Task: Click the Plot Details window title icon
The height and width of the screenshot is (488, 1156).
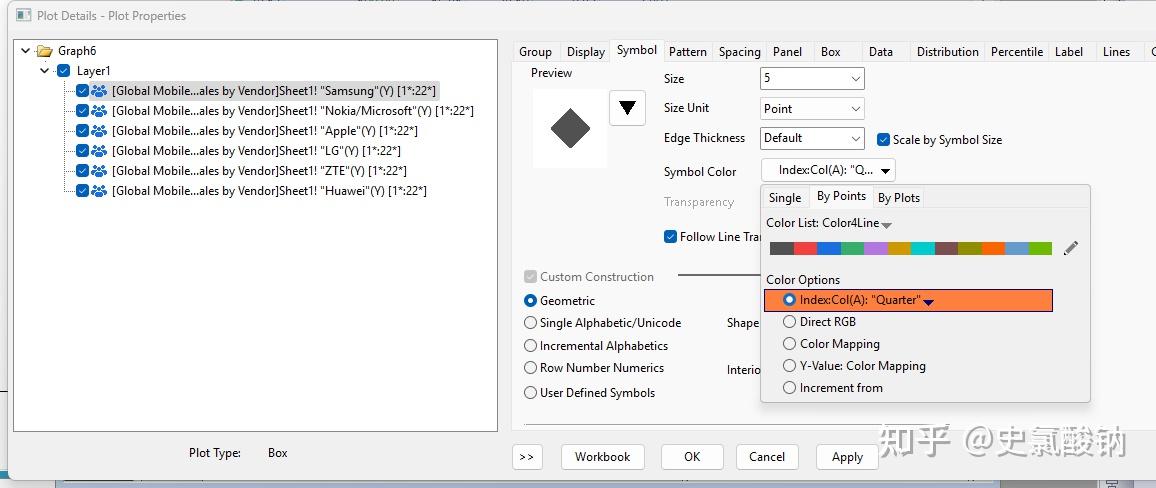Action: click(23, 16)
